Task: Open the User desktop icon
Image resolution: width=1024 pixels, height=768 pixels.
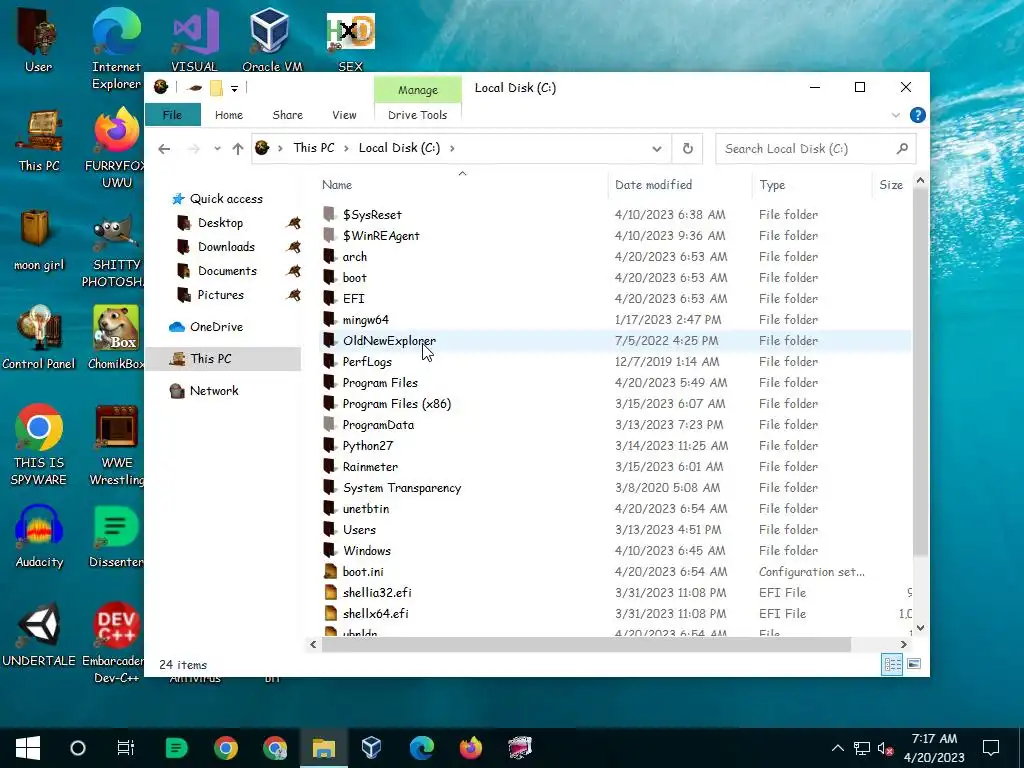Action: pos(38,39)
